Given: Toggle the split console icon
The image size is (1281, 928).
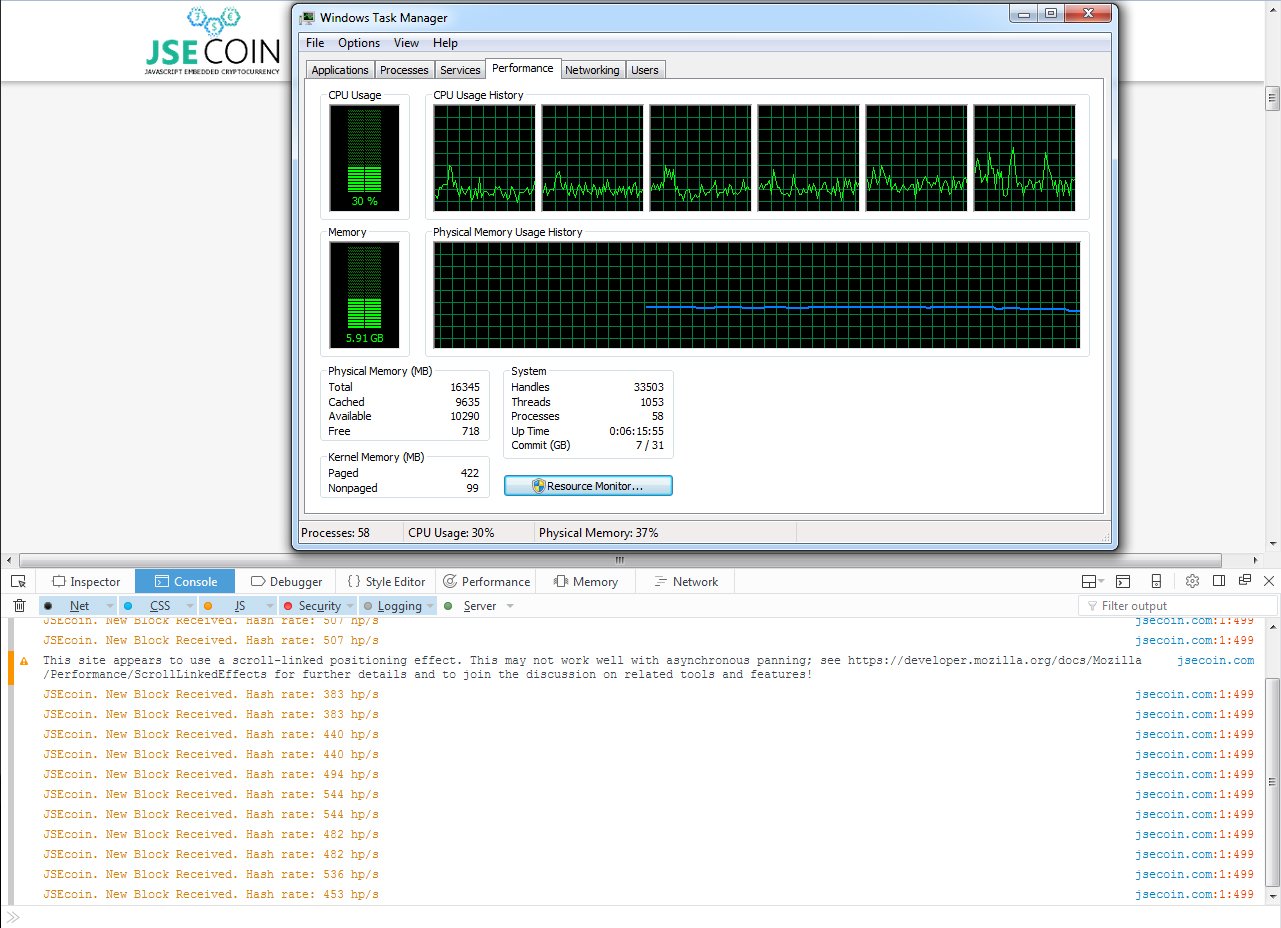Looking at the screenshot, I should 1123,581.
